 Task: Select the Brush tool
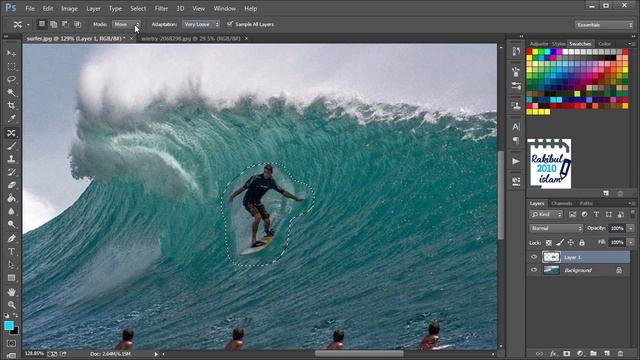click(11, 146)
